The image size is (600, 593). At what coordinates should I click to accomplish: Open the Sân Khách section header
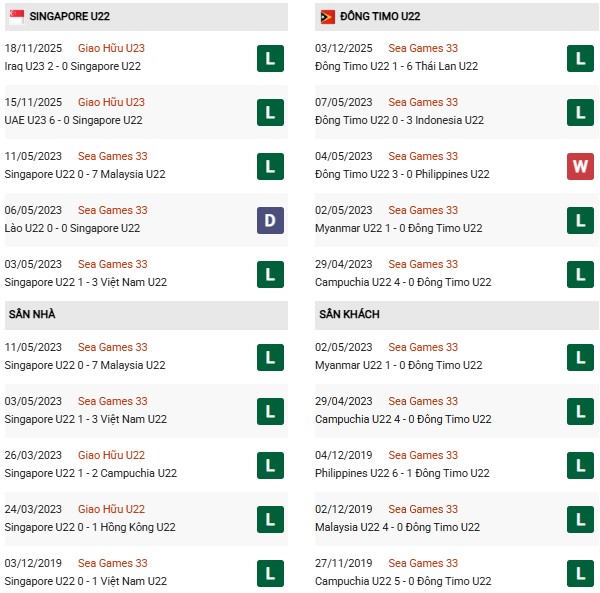[x=351, y=314]
